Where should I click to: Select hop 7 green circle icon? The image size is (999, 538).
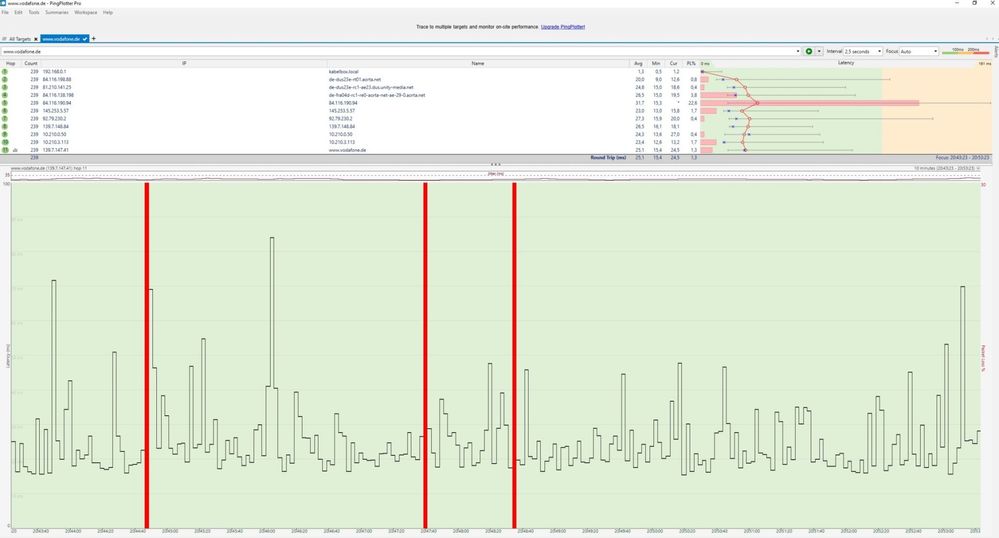click(5, 119)
